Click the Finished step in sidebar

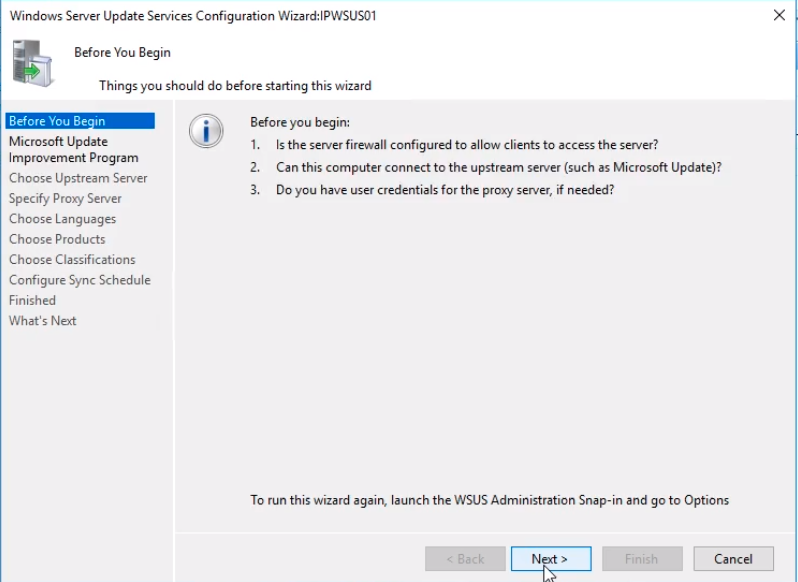coord(32,300)
